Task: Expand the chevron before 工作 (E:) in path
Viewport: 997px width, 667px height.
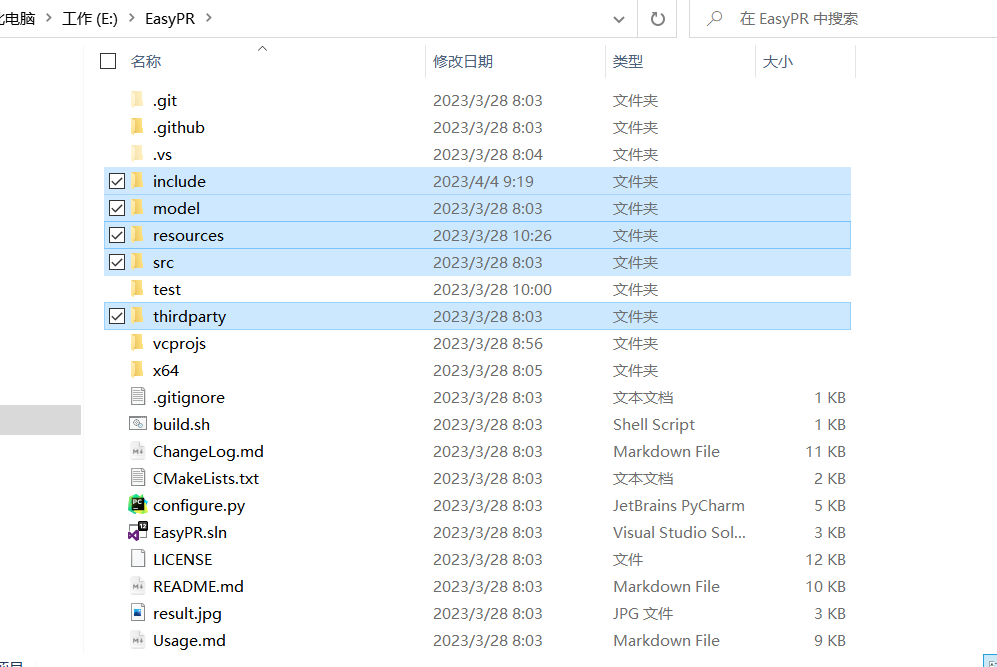Action: click(48, 18)
